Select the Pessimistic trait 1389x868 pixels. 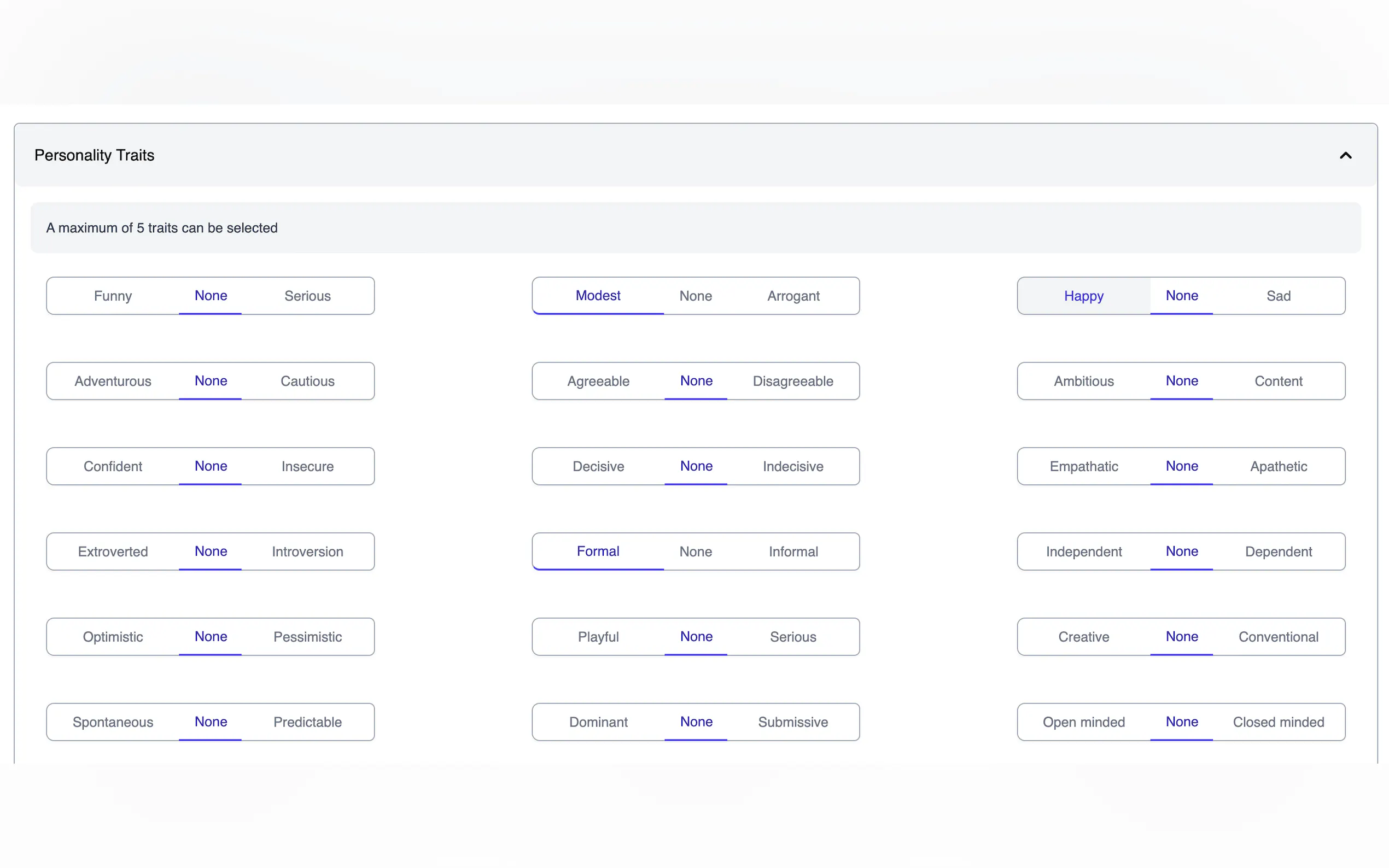coord(307,637)
